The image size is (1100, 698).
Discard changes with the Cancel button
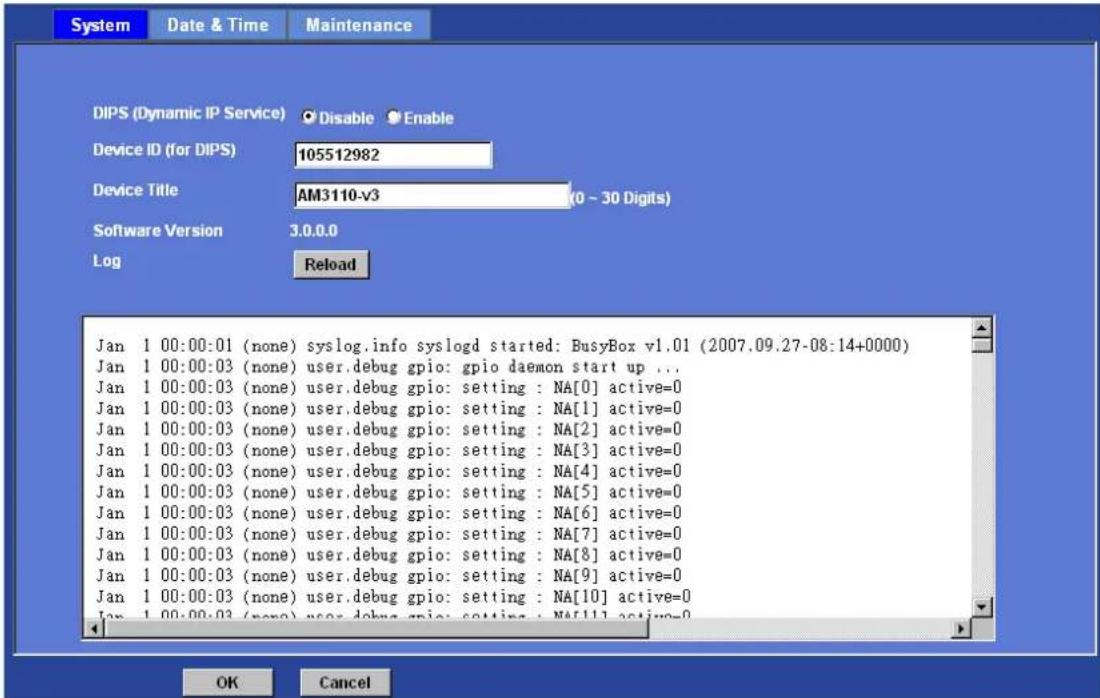[344, 683]
